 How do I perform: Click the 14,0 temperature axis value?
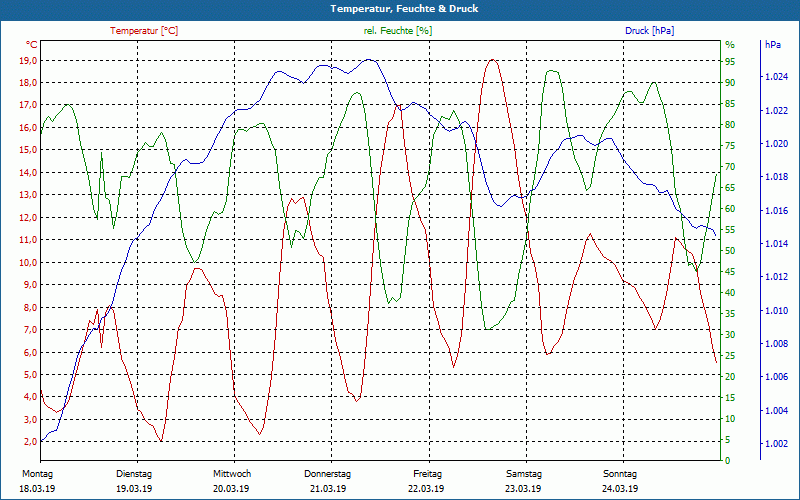(x=28, y=172)
